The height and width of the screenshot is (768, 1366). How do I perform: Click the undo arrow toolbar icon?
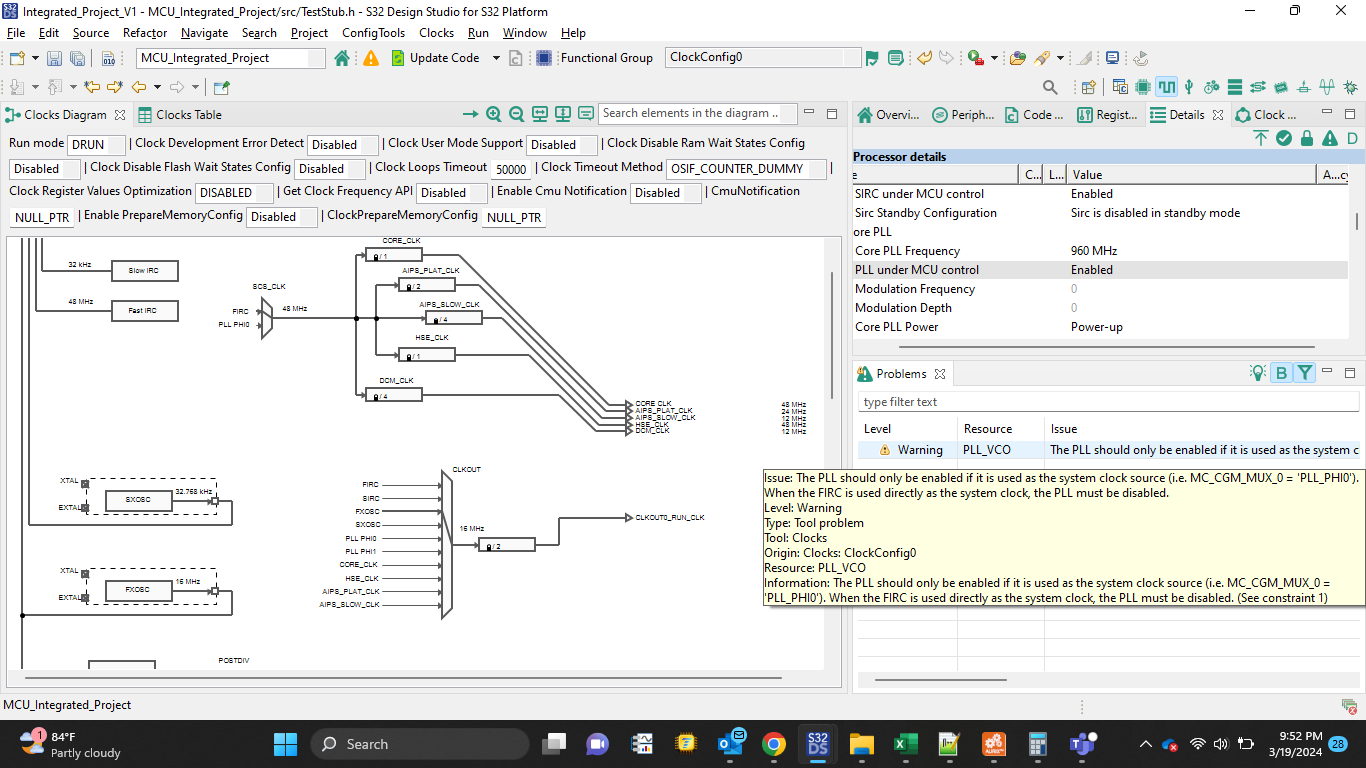[x=926, y=58]
